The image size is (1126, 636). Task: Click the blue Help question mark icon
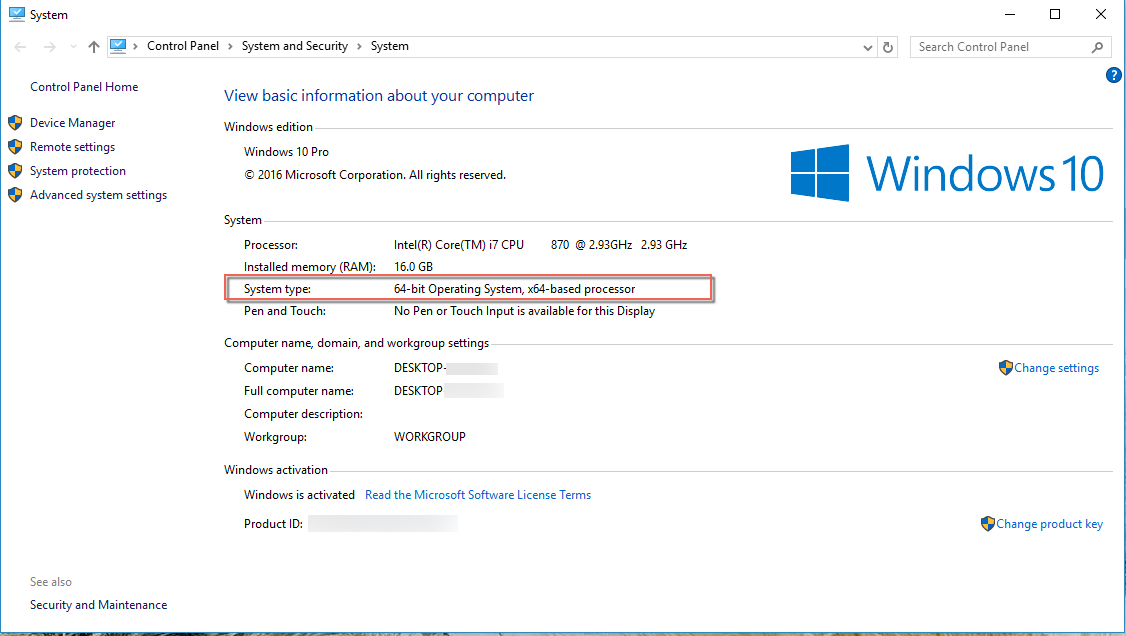click(x=1113, y=76)
